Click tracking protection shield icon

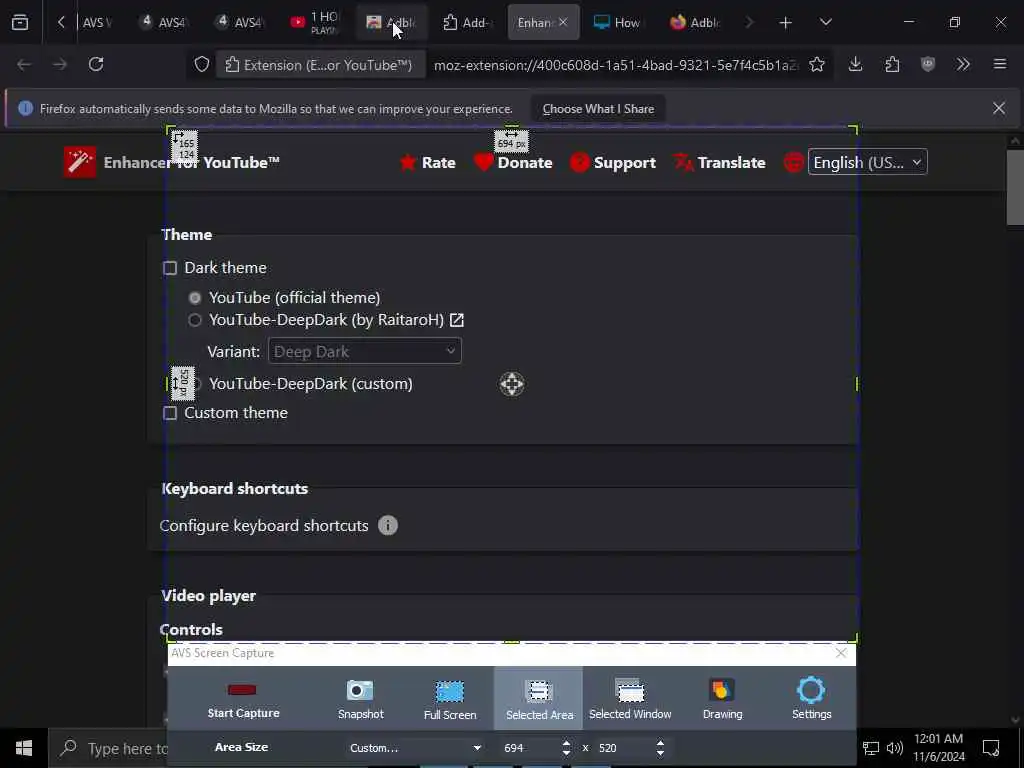[x=202, y=65]
